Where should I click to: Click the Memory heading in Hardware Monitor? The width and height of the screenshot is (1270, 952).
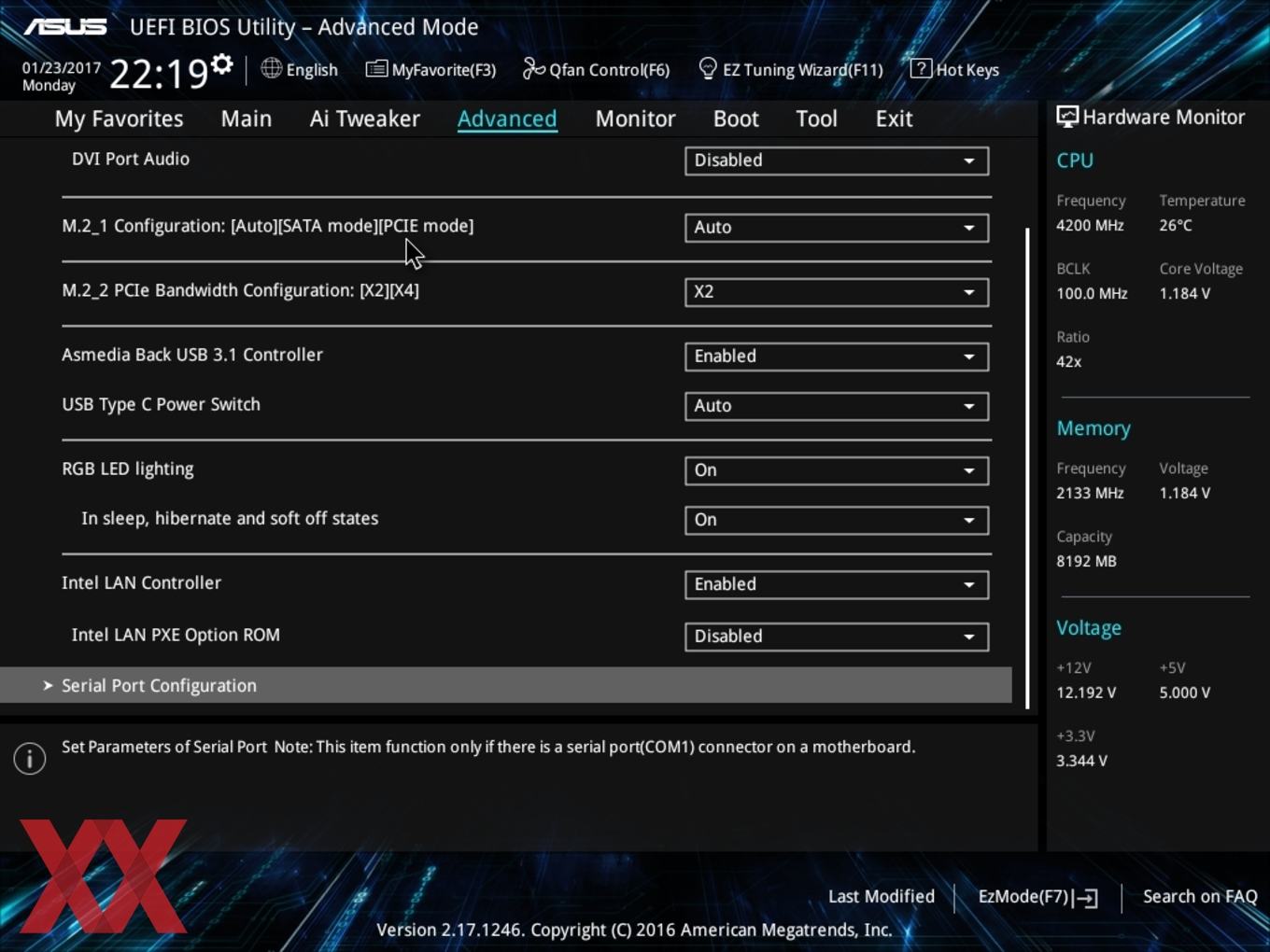click(1094, 428)
